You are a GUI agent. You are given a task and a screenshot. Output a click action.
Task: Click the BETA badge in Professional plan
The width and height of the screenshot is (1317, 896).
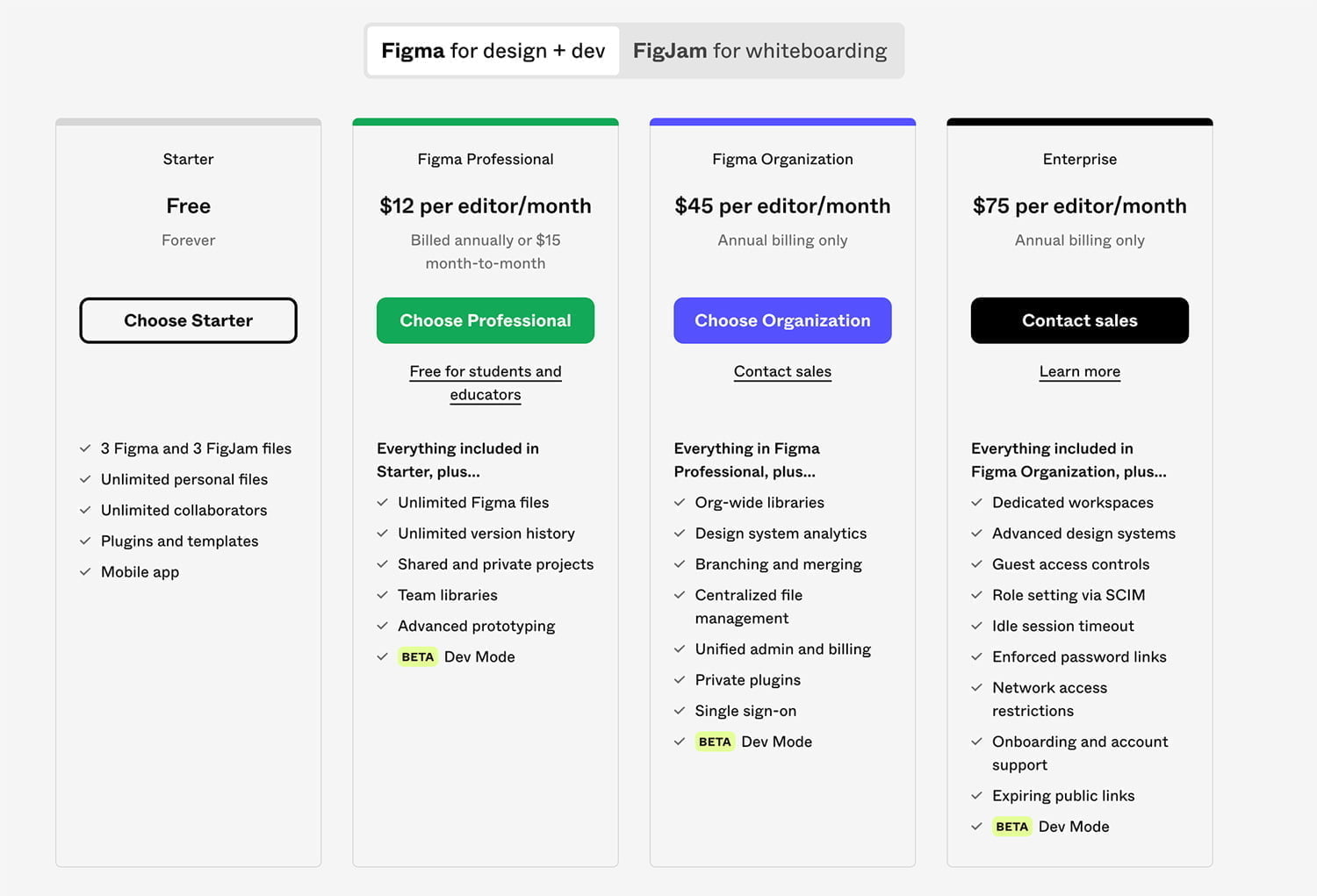coord(417,656)
